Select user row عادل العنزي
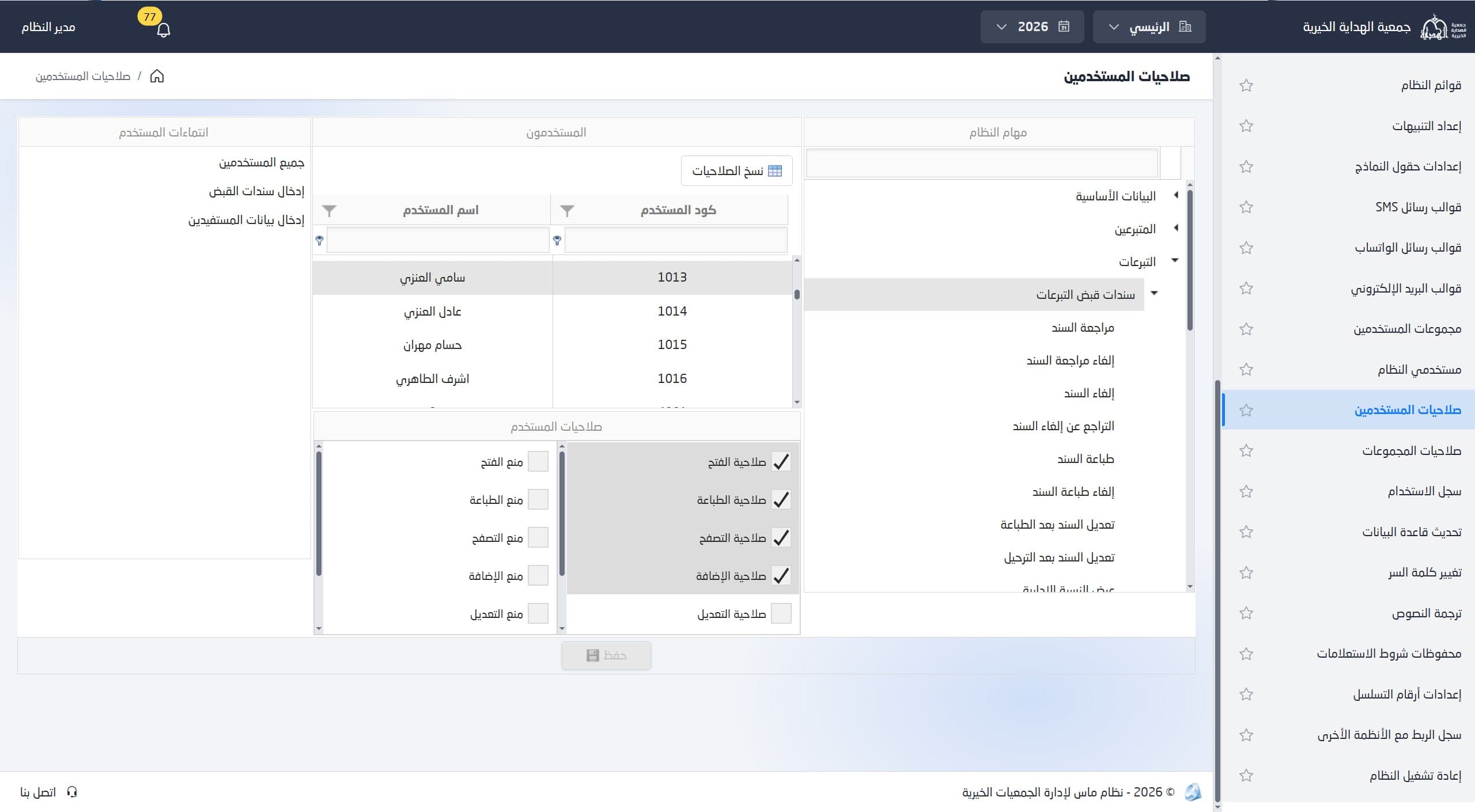The image size is (1475, 812). 553,312
